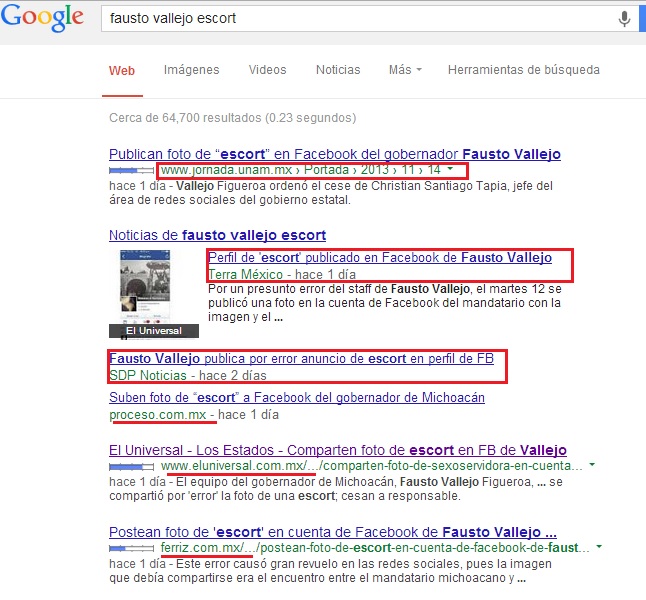
Task: Open 'Fausto Vallejo publica por error' SDP result
Action: tap(302, 359)
